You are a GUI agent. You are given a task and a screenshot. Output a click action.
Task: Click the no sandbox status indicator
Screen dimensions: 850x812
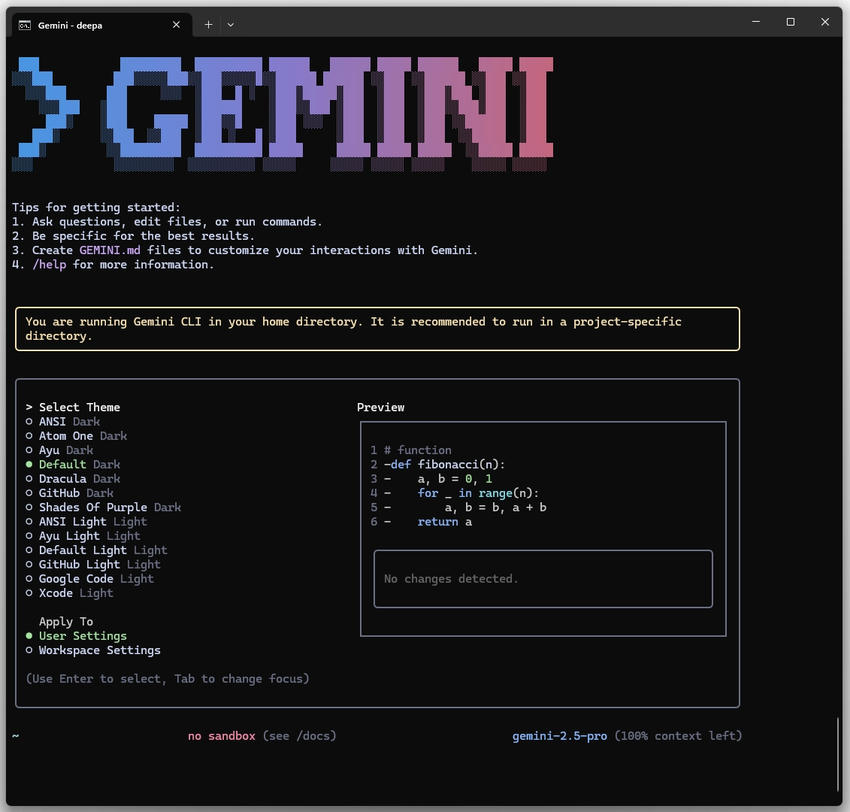coord(219,735)
